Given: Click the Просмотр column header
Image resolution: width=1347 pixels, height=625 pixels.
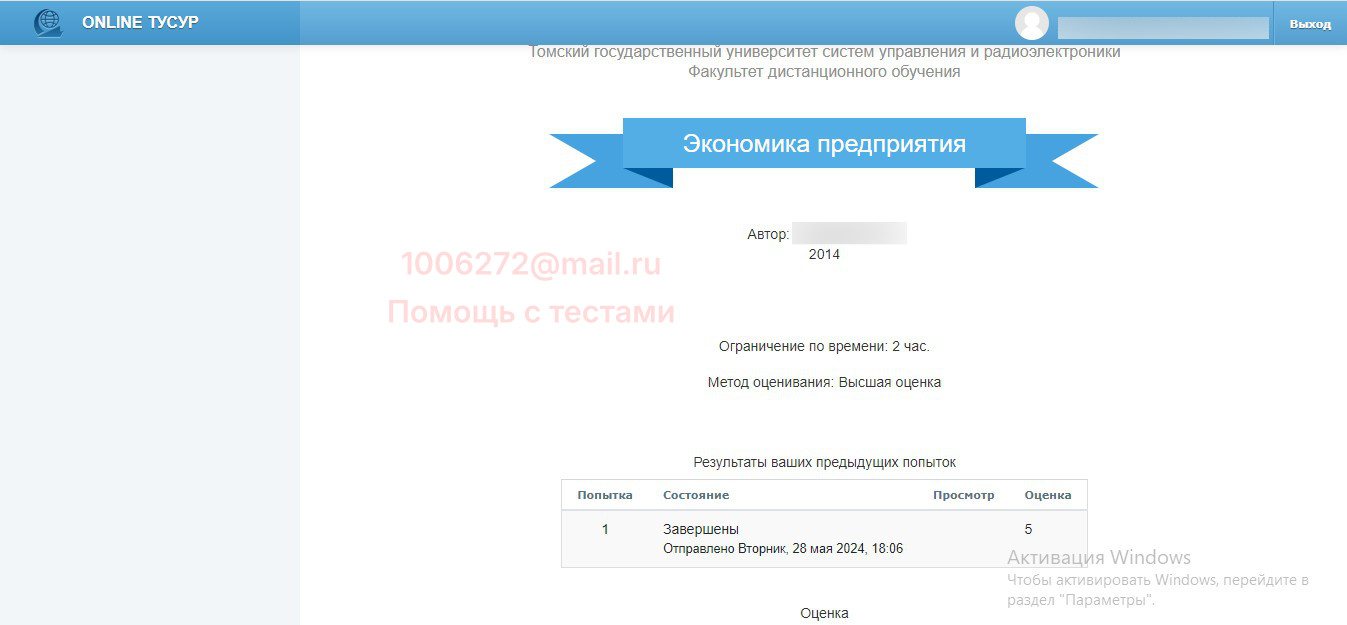Looking at the screenshot, I should coord(963,495).
